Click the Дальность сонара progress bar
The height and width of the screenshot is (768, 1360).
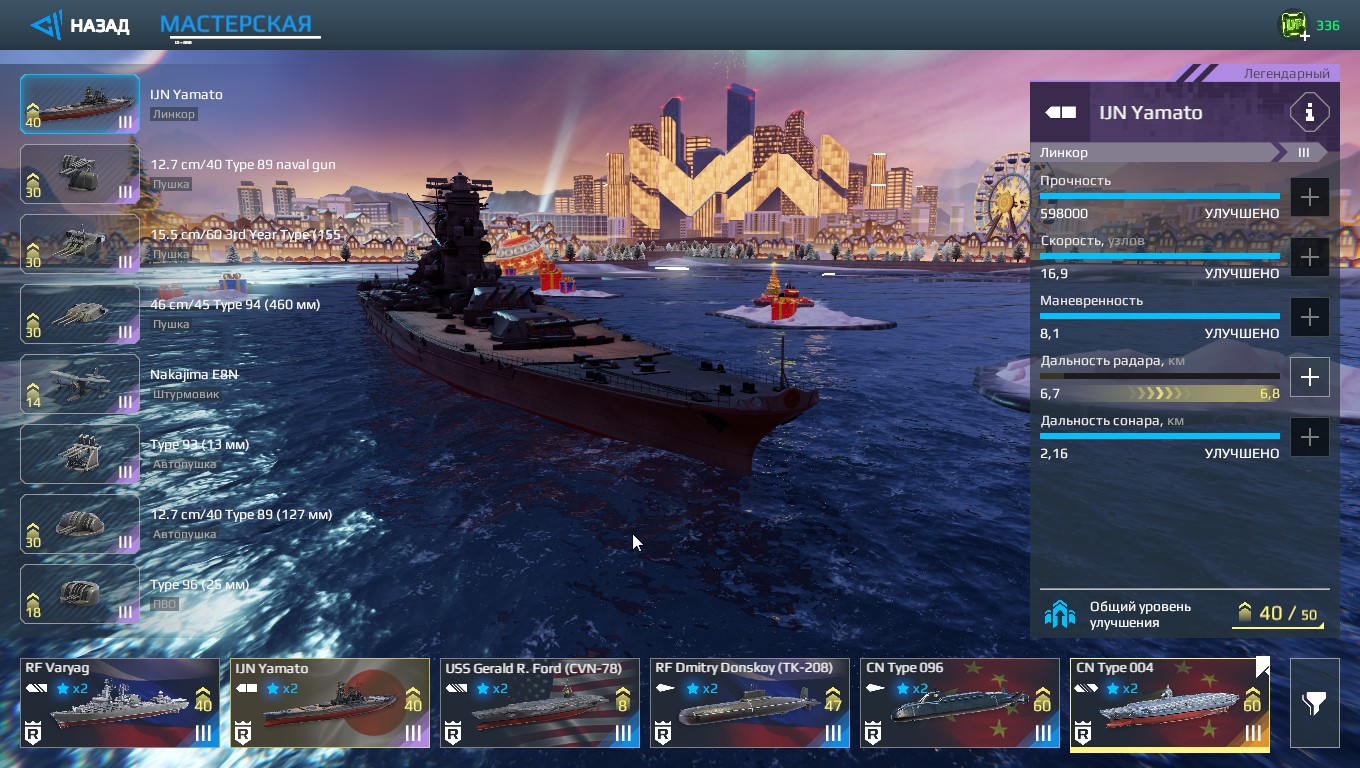[1160, 436]
